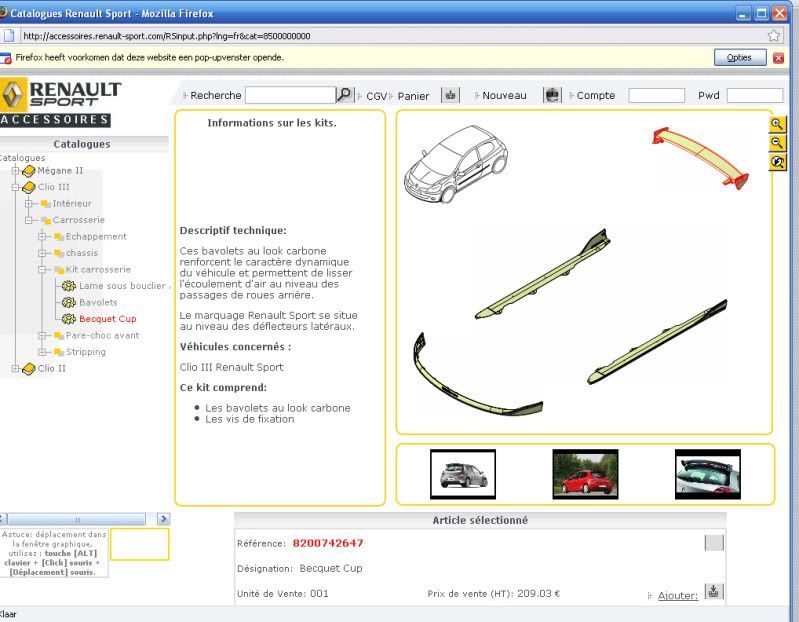
Task: Collapse the Kit carrosserie node
Action: [x=42, y=269]
